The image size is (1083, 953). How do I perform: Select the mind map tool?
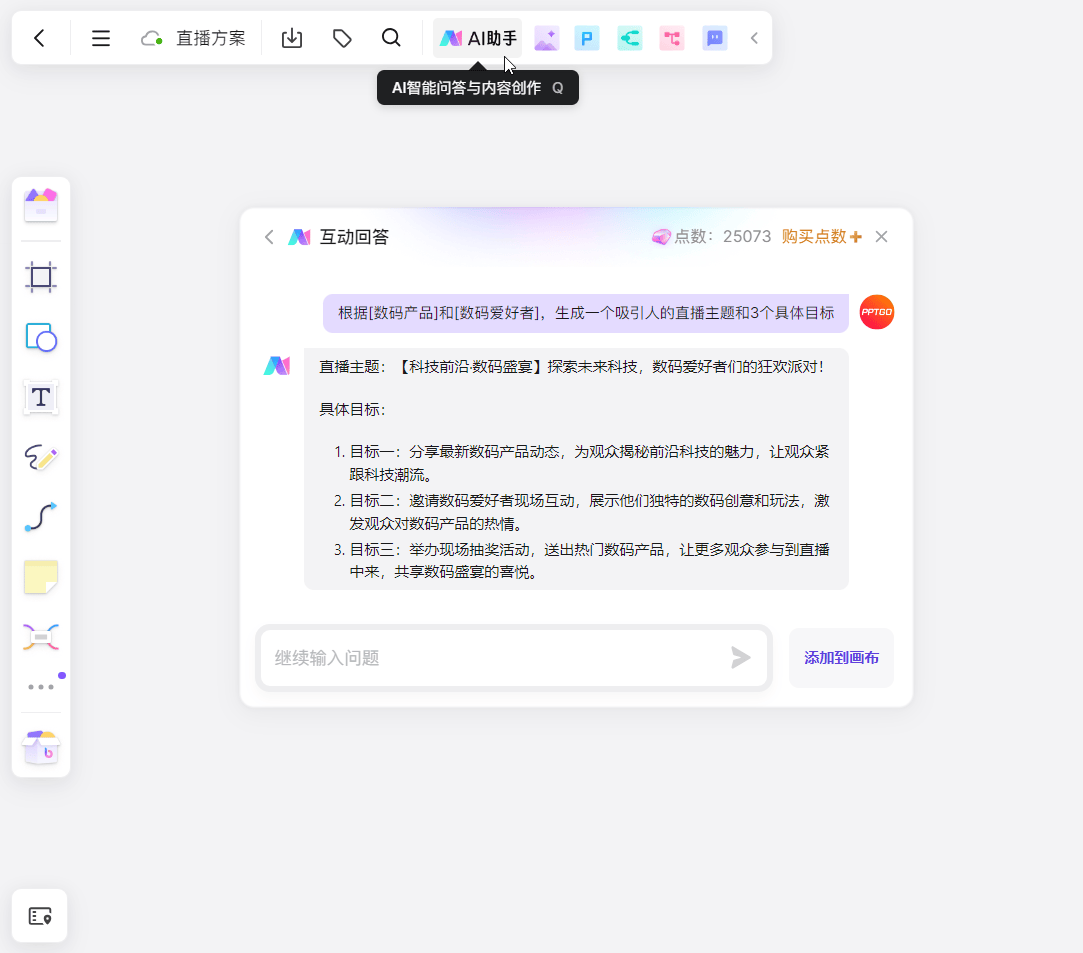(x=41, y=636)
